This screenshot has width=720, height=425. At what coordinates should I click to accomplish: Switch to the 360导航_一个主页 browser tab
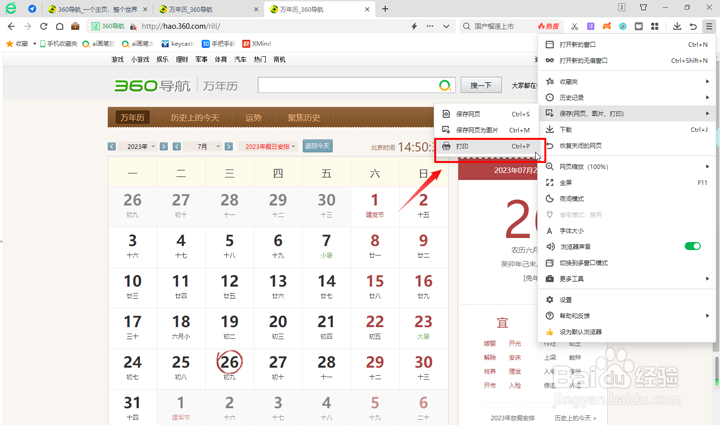coord(98,9)
